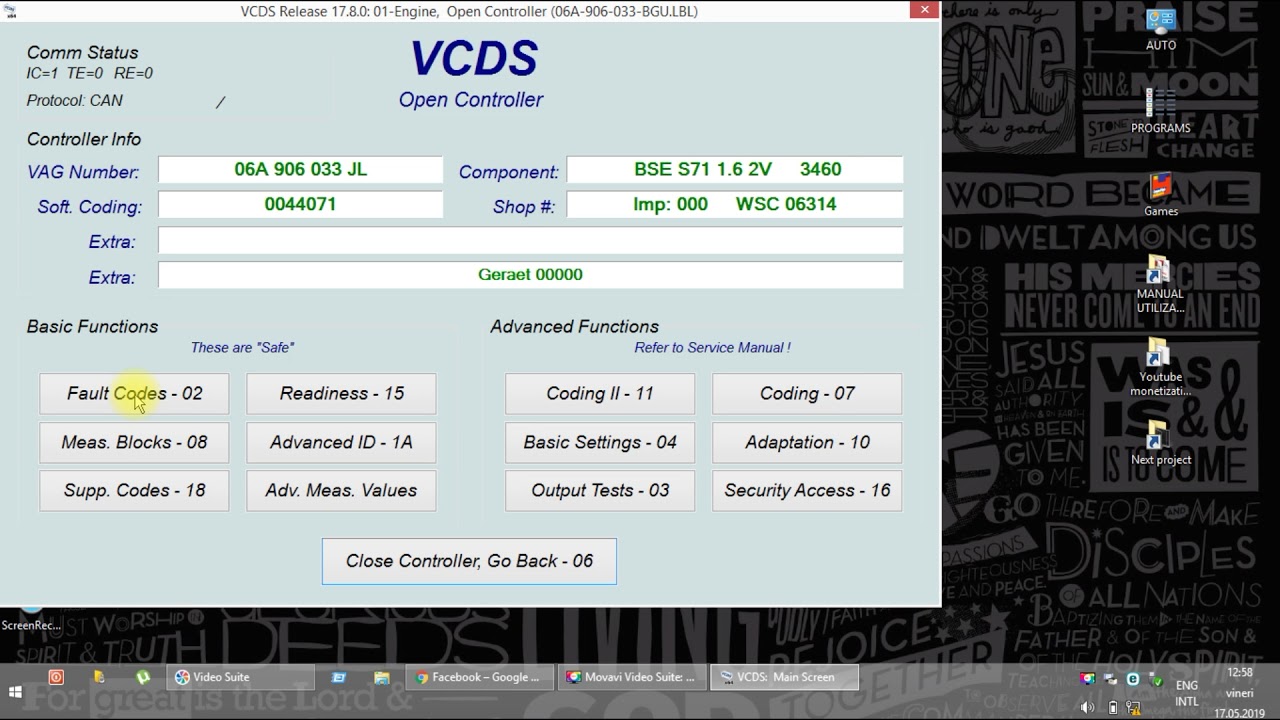Open Fault Codes - 02
This screenshot has width=1280, height=720.
pos(134,393)
